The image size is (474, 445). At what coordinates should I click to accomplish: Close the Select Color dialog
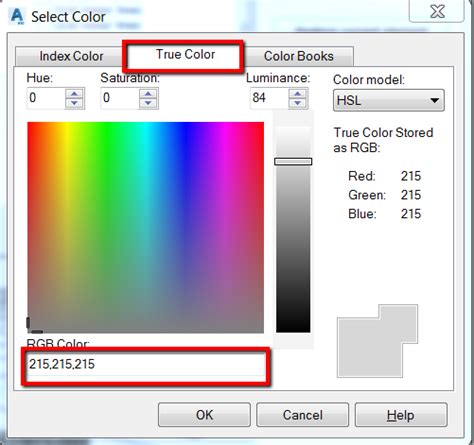click(437, 12)
